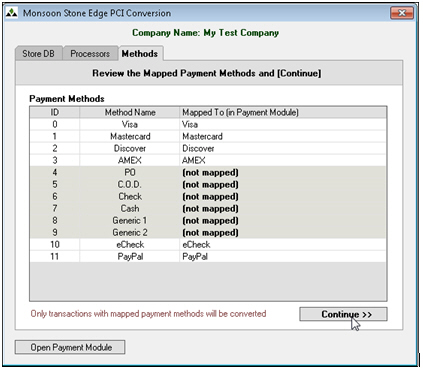
Task: Click the AMEX mapped-to cell
Action: pyautogui.click(x=283, y=160)
